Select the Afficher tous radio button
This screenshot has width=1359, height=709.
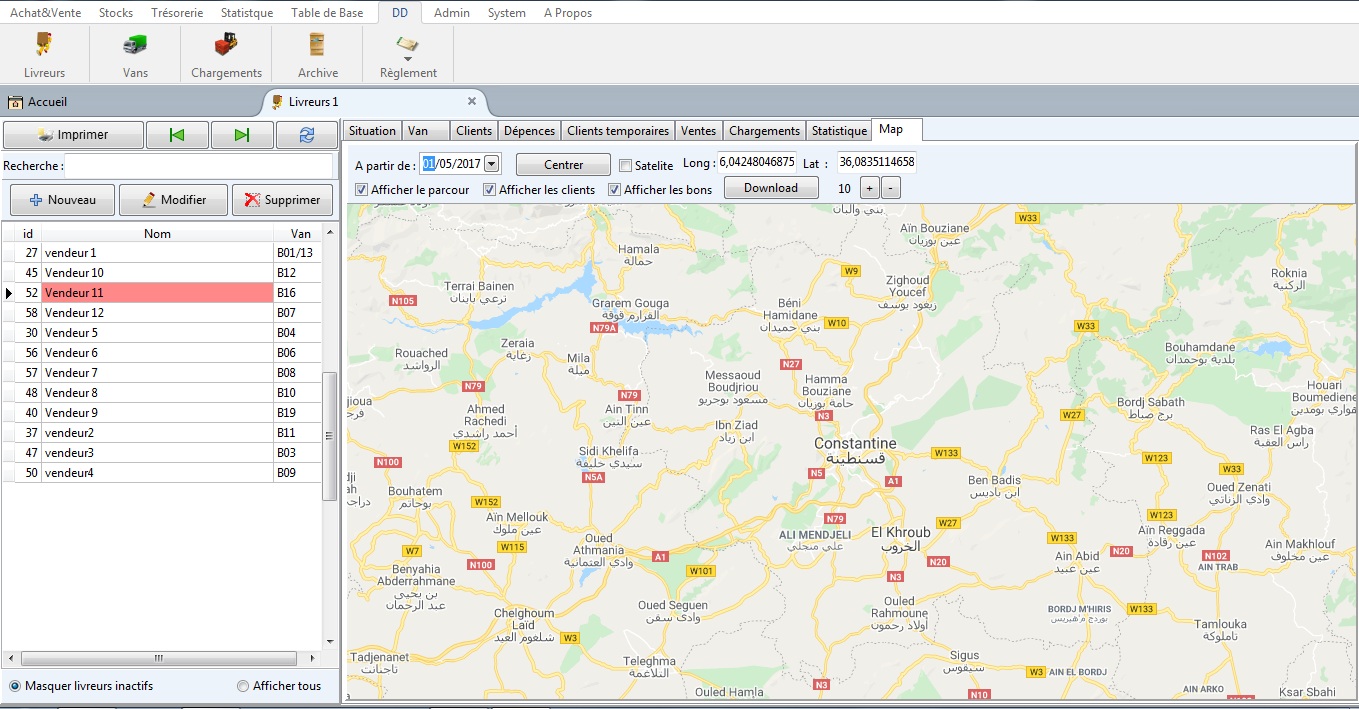(x=243, y=686)
